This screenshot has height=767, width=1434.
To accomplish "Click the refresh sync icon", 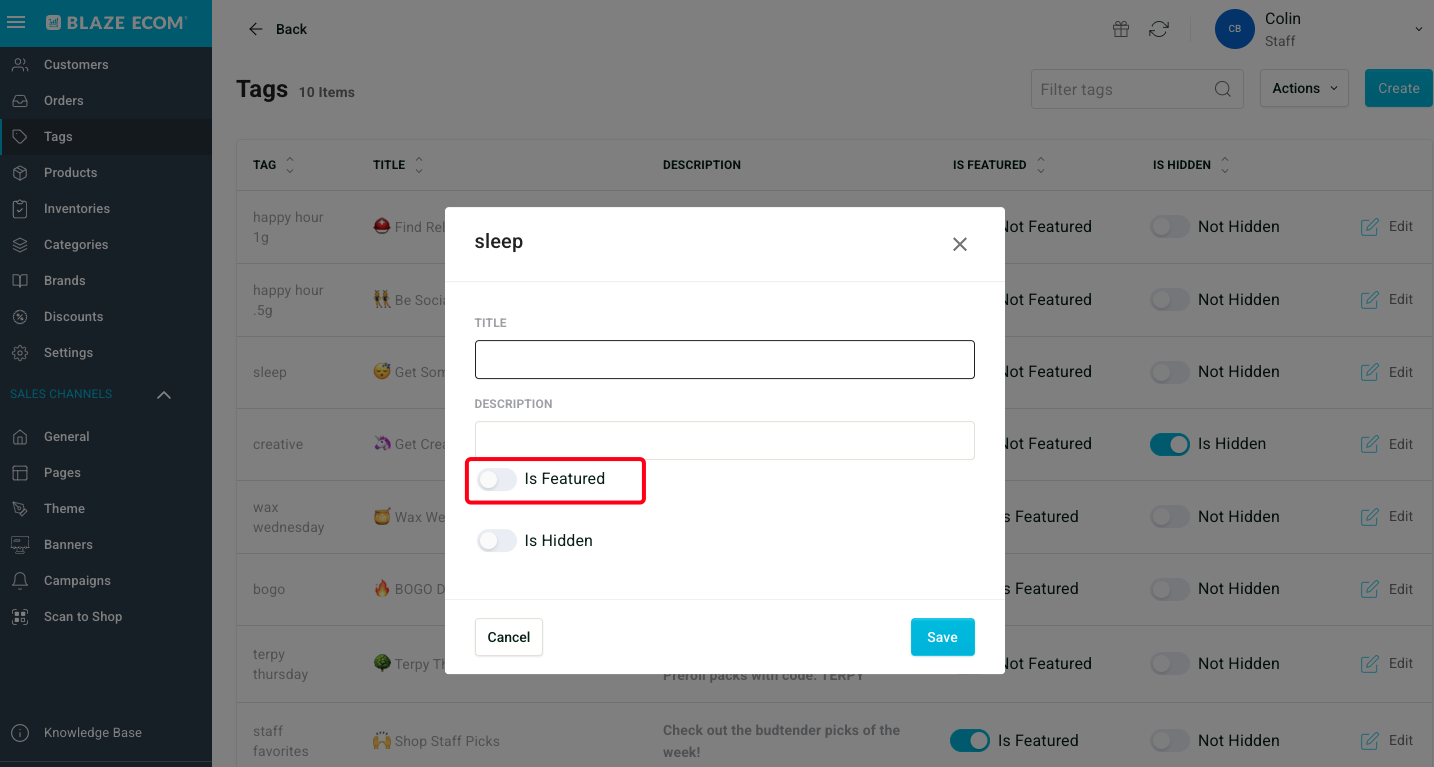I will [x=1159, y=29].
